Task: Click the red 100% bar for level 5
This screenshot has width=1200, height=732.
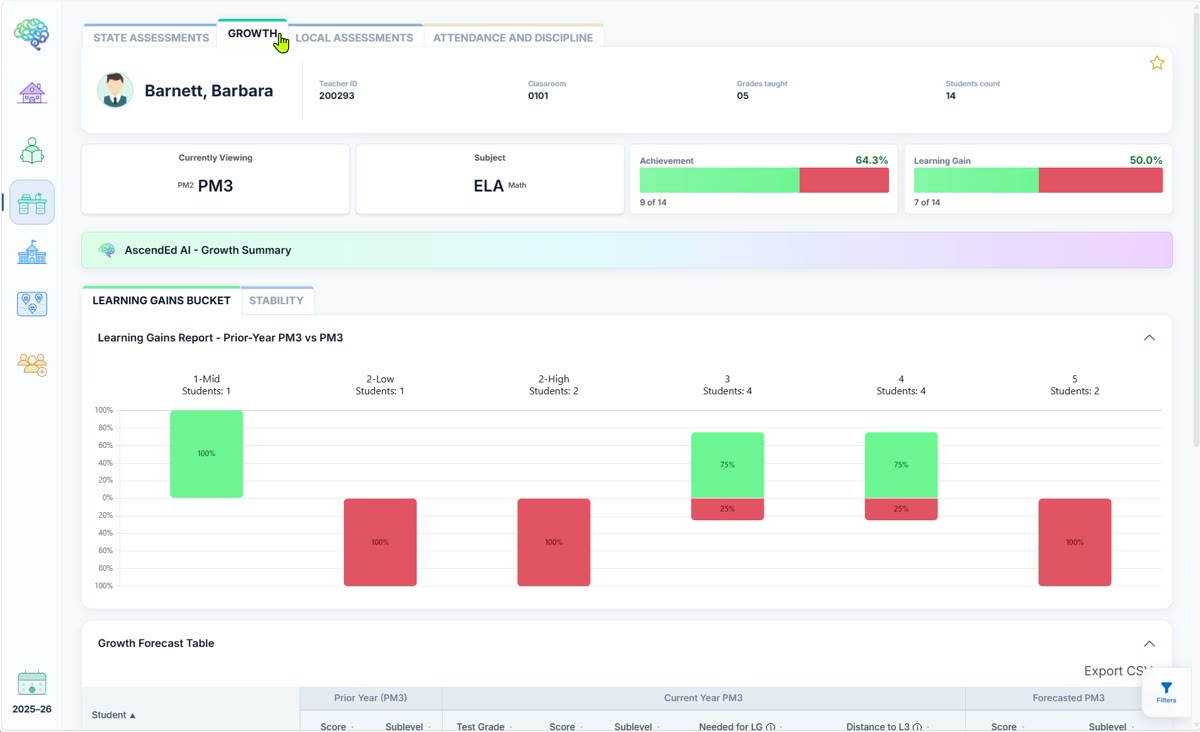Action: tap(1075, 542)
